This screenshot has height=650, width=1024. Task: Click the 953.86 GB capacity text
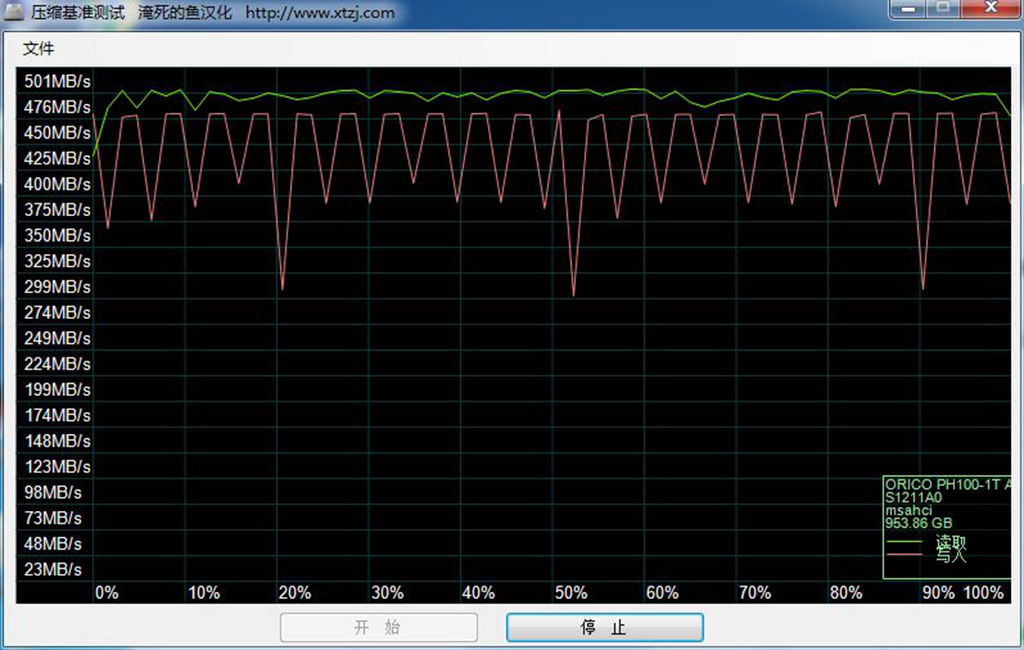919,523
